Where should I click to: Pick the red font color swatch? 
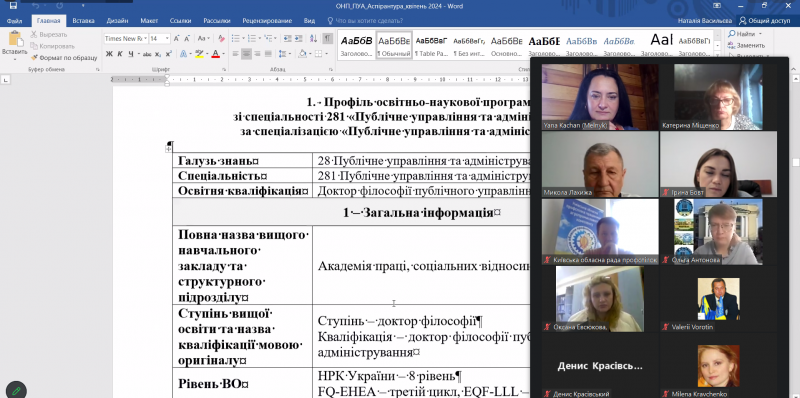[215, 54]
